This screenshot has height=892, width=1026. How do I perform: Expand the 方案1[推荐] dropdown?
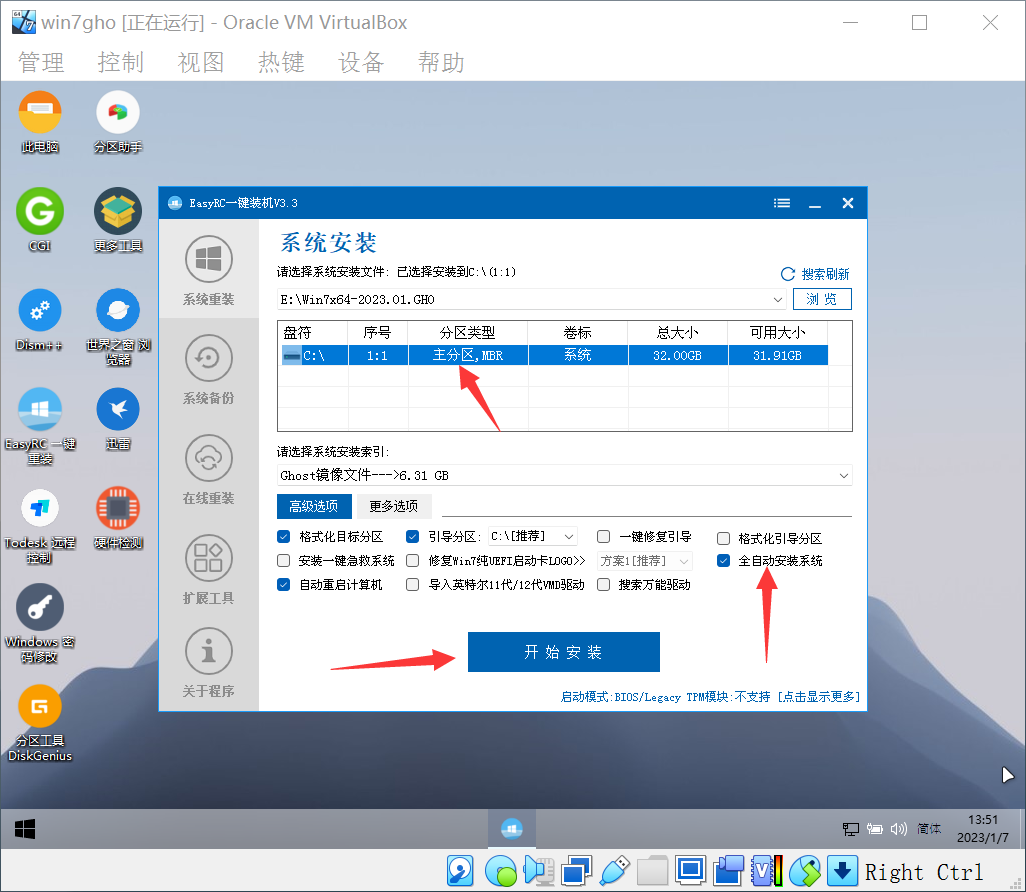point(684,561)
